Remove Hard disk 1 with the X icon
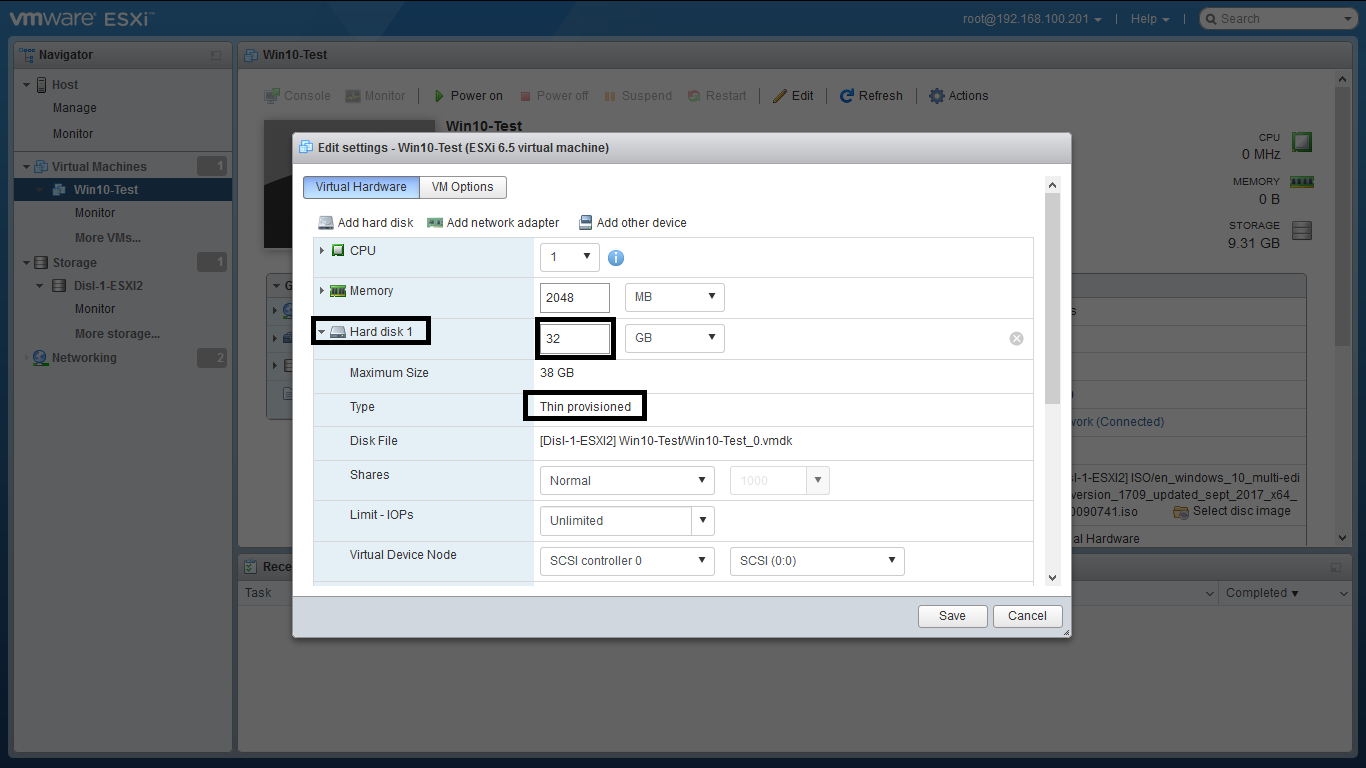 tap(1016, 338)
